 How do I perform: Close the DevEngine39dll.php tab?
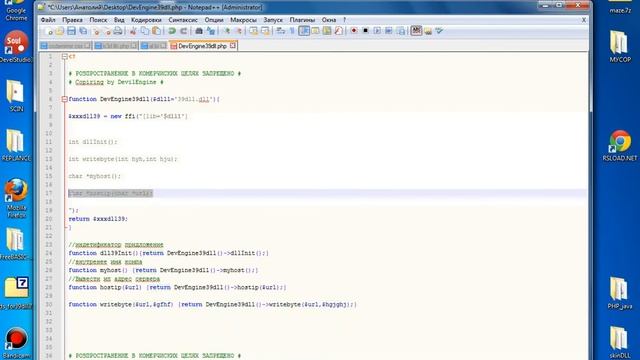pyautogui.click(x=233, y=46)
